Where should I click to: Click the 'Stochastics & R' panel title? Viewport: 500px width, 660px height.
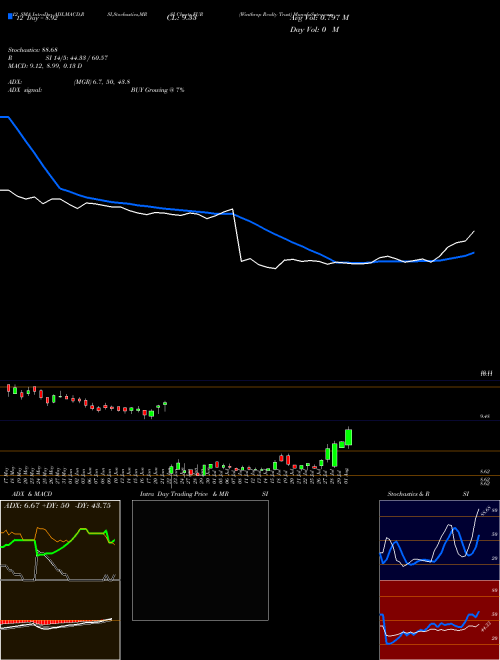point(409,494)
